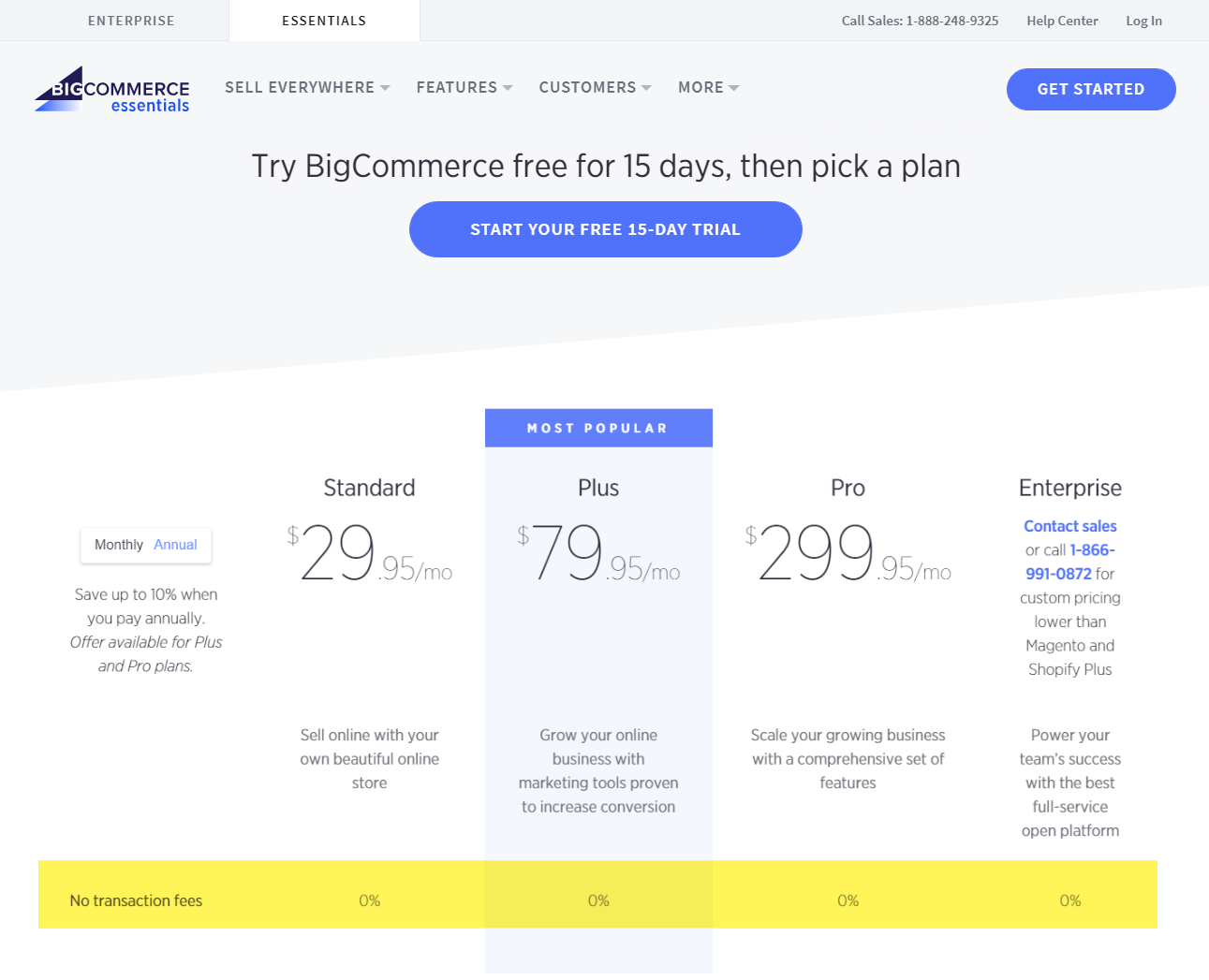Call the 1-866-991-0872 Enterprise number

1069,562
